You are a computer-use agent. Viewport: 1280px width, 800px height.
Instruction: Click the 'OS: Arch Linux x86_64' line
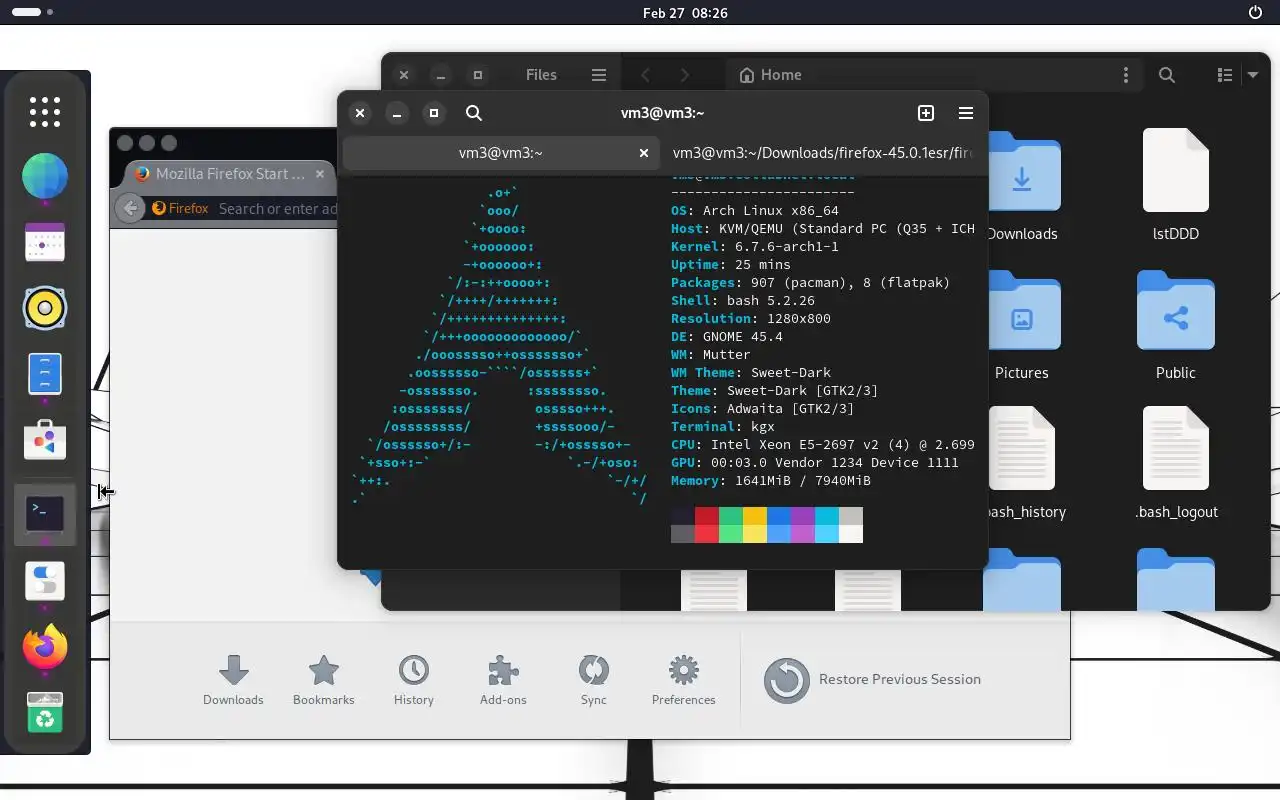coord(755,211)
